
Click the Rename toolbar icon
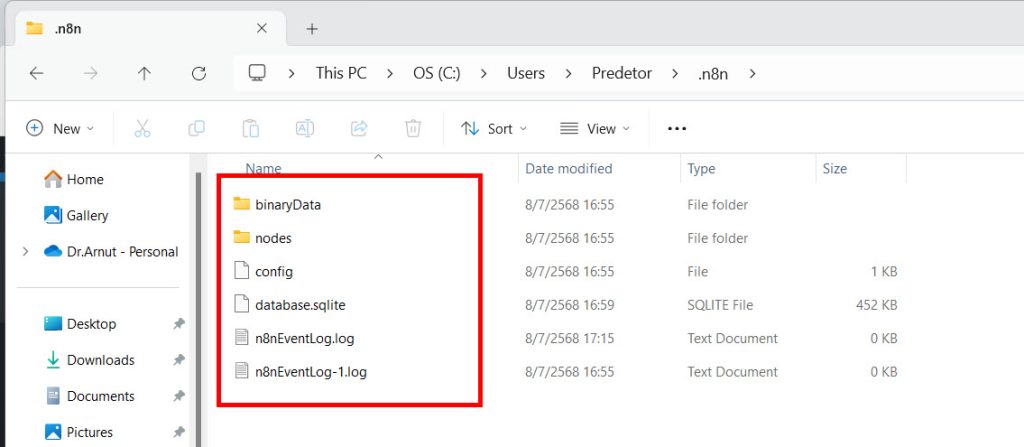(x=305, y=129)
